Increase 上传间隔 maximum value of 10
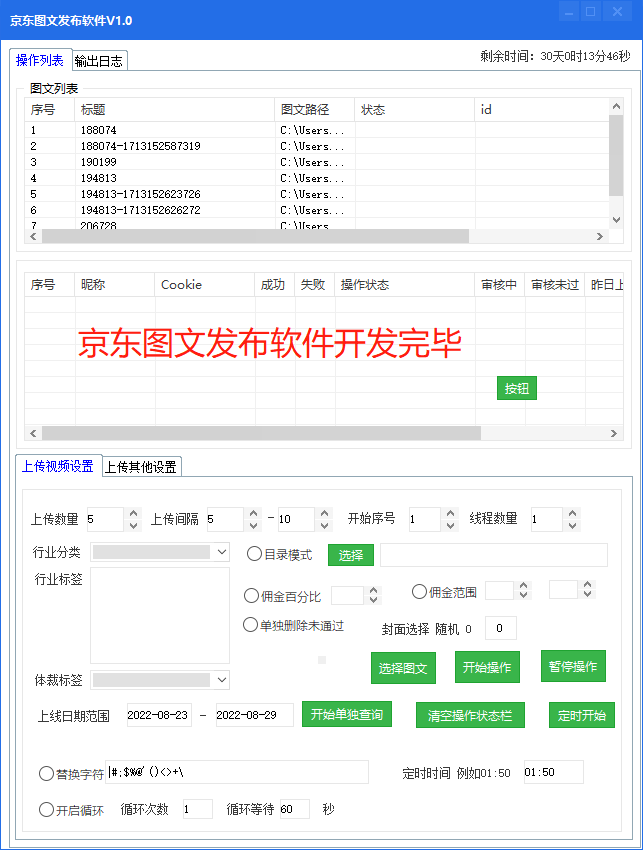 click(x=324, y=513)
